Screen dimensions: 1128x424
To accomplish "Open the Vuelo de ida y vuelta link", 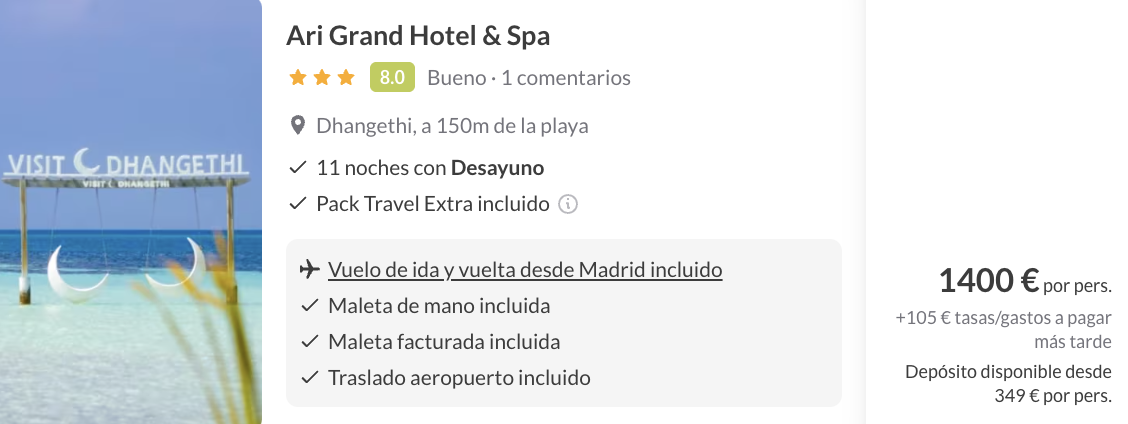I will 525,270.
